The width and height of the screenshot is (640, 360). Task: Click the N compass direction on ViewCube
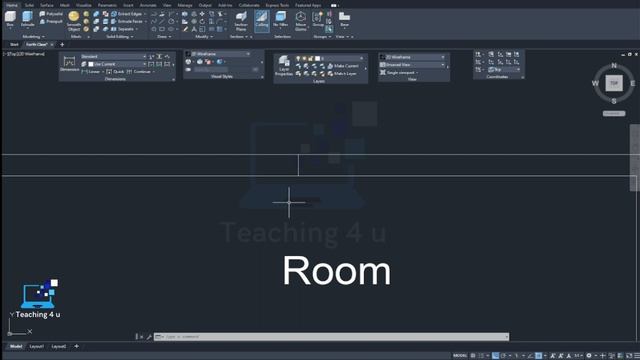pos(614,66)
